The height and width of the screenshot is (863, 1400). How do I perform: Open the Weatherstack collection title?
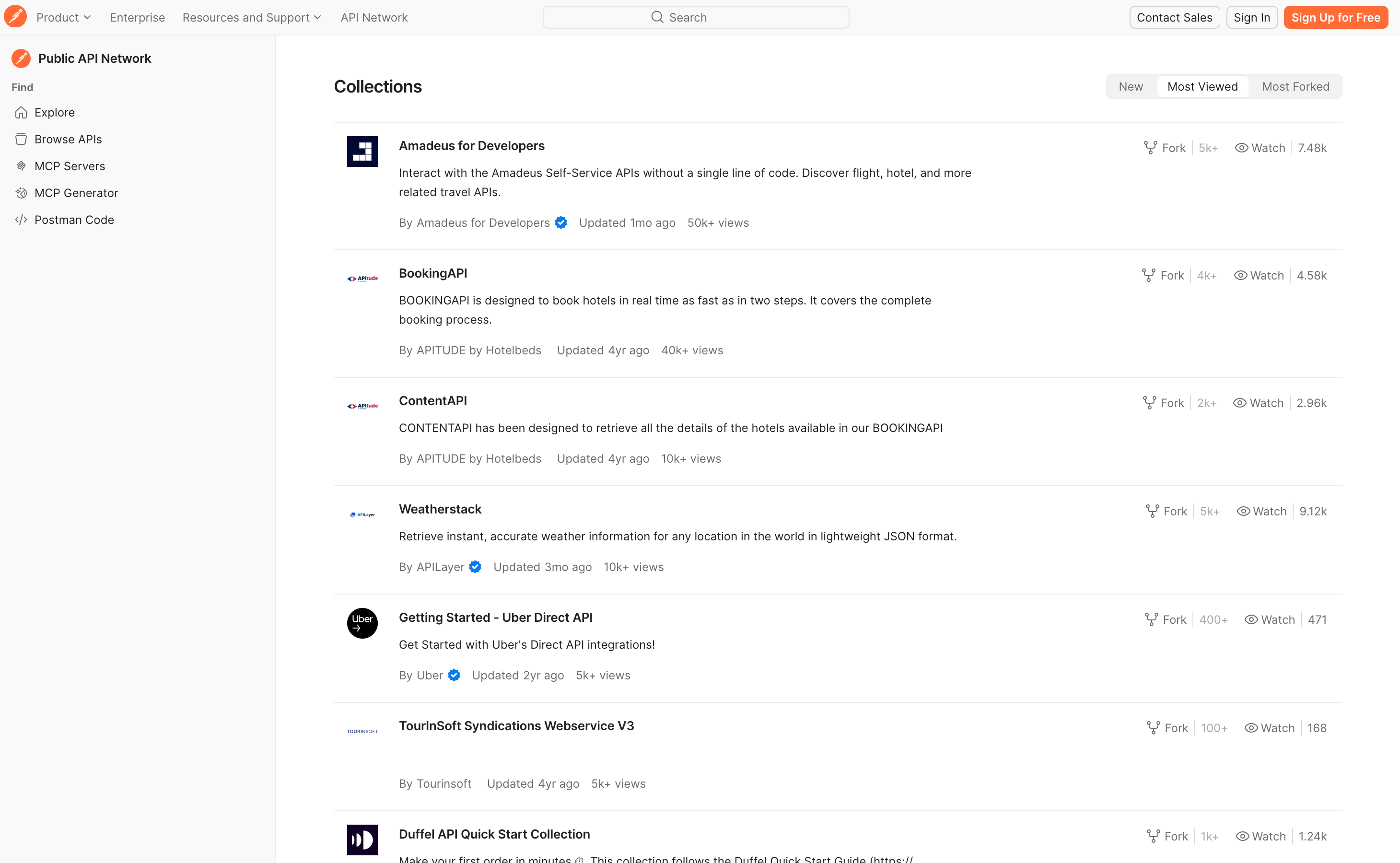point(440,509)
